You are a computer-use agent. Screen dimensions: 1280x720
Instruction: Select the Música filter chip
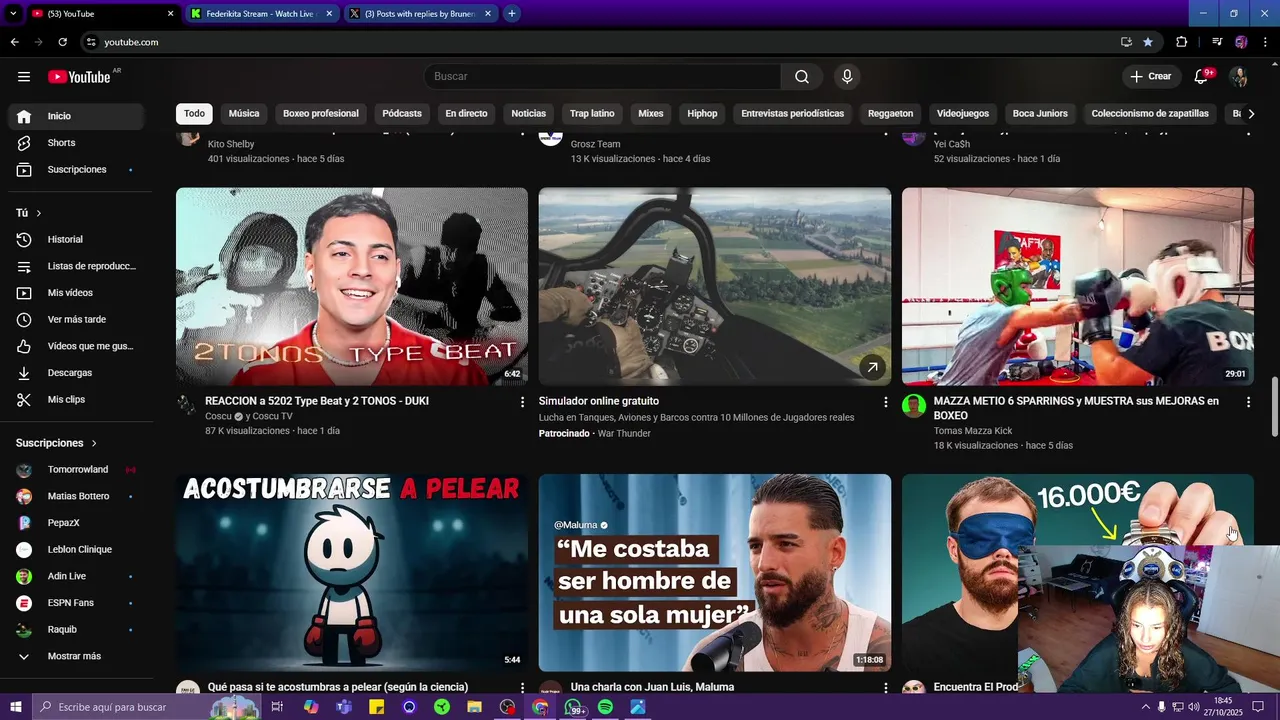click(244, 114)
